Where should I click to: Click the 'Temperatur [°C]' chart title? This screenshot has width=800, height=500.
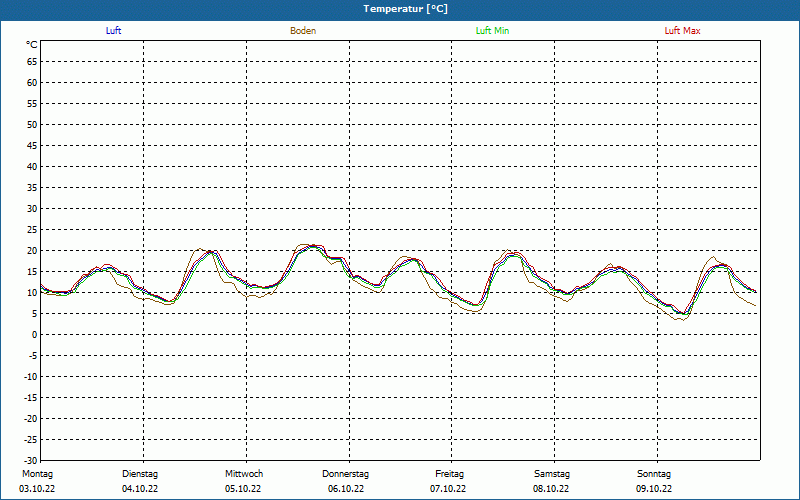point(406,9)
